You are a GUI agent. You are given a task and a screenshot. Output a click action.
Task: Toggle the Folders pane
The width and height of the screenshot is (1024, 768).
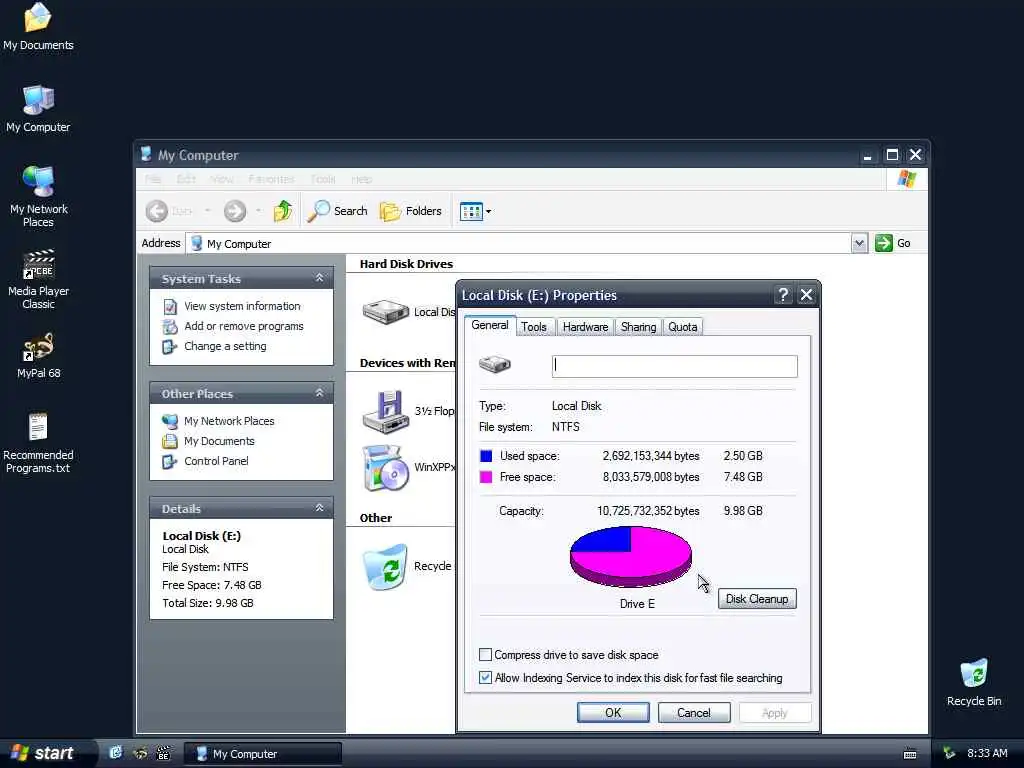(x=411, y=211)
